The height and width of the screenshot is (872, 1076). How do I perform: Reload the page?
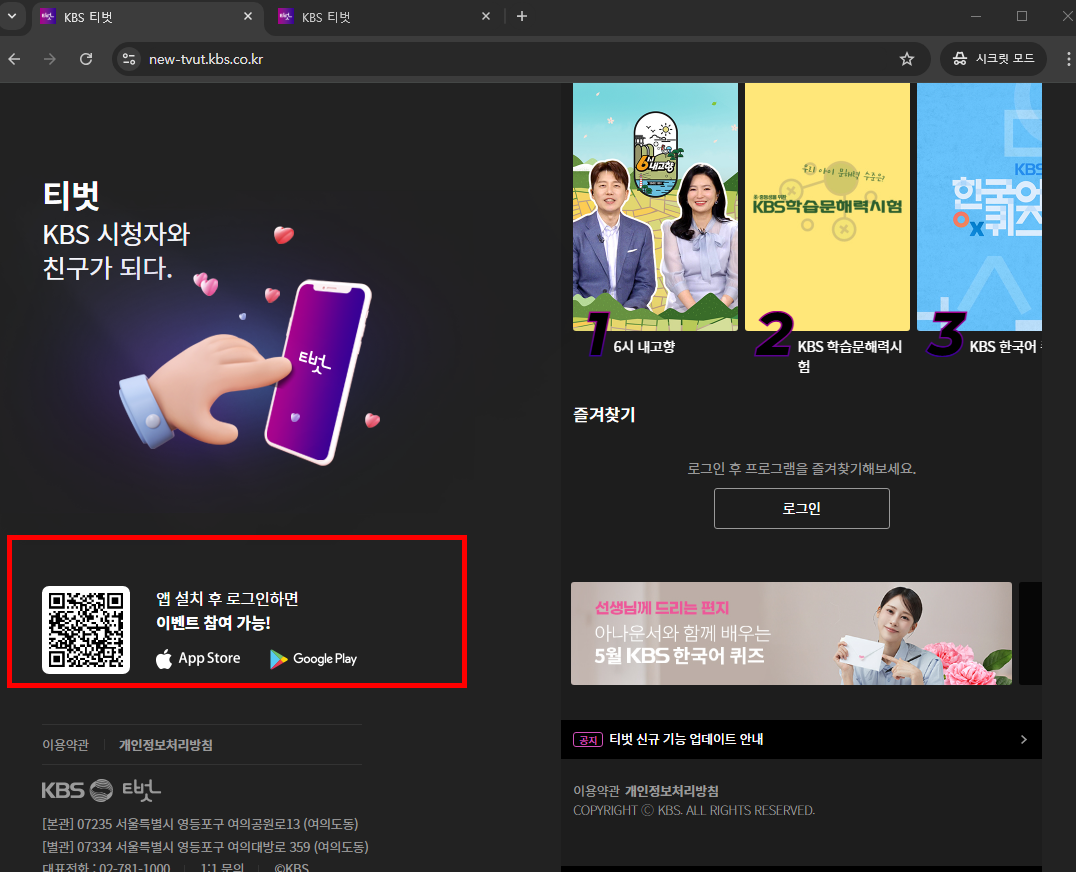click(86, 59)
